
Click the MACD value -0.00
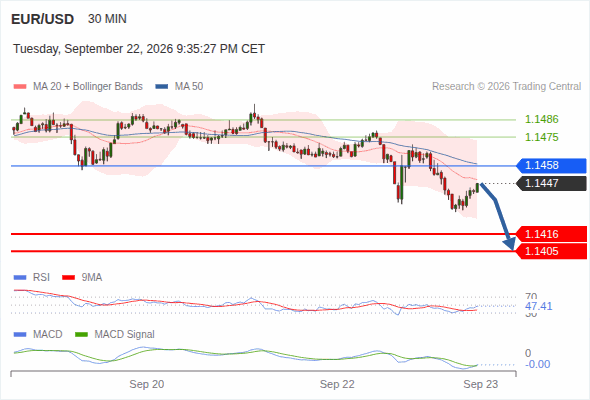[x=537, y=364]
